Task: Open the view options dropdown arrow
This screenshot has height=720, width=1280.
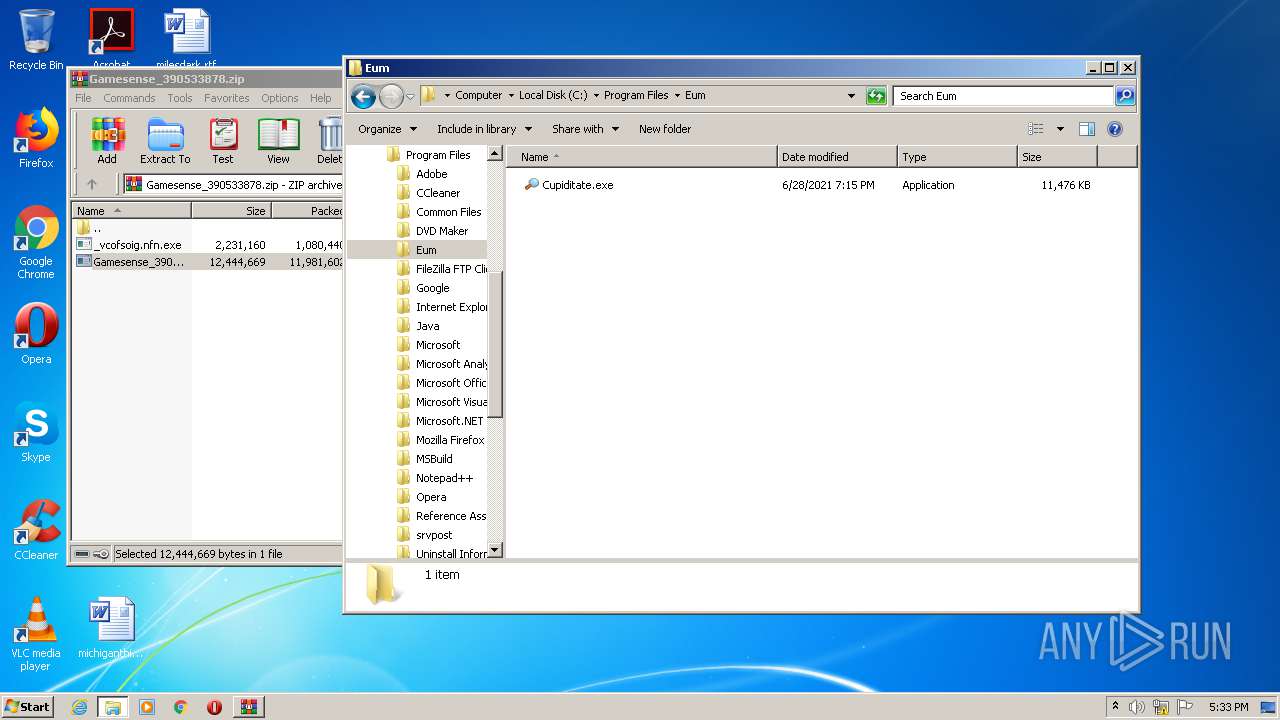Action: click(1060, 129)
